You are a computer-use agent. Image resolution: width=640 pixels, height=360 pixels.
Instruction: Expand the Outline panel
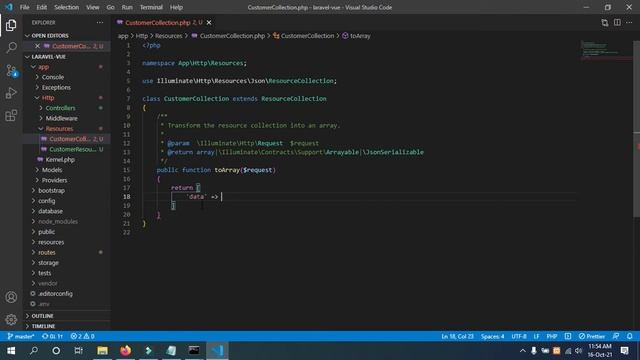pos(67,316)
